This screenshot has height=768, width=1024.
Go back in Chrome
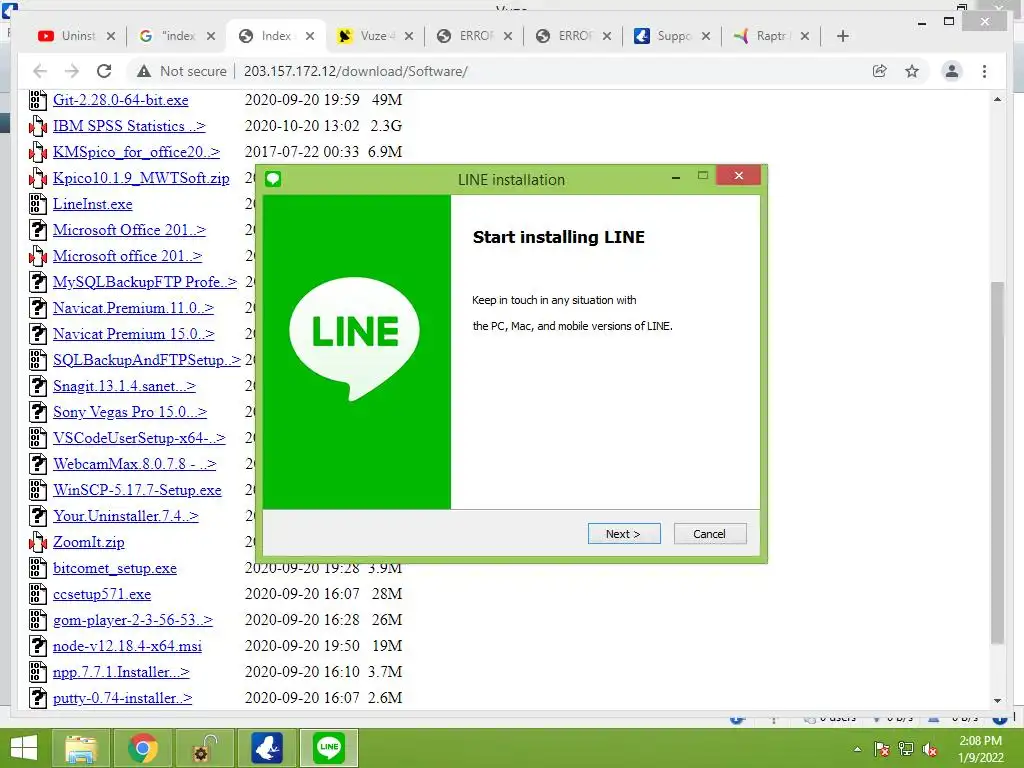40,71
